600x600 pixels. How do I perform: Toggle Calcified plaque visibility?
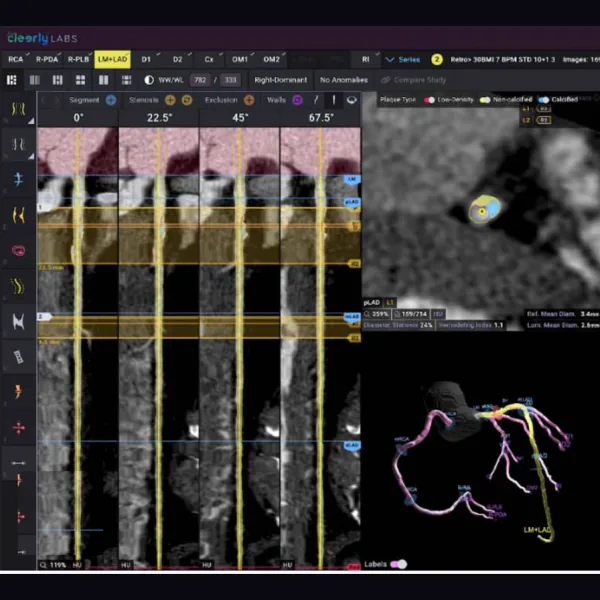click(x=543, y=100)
